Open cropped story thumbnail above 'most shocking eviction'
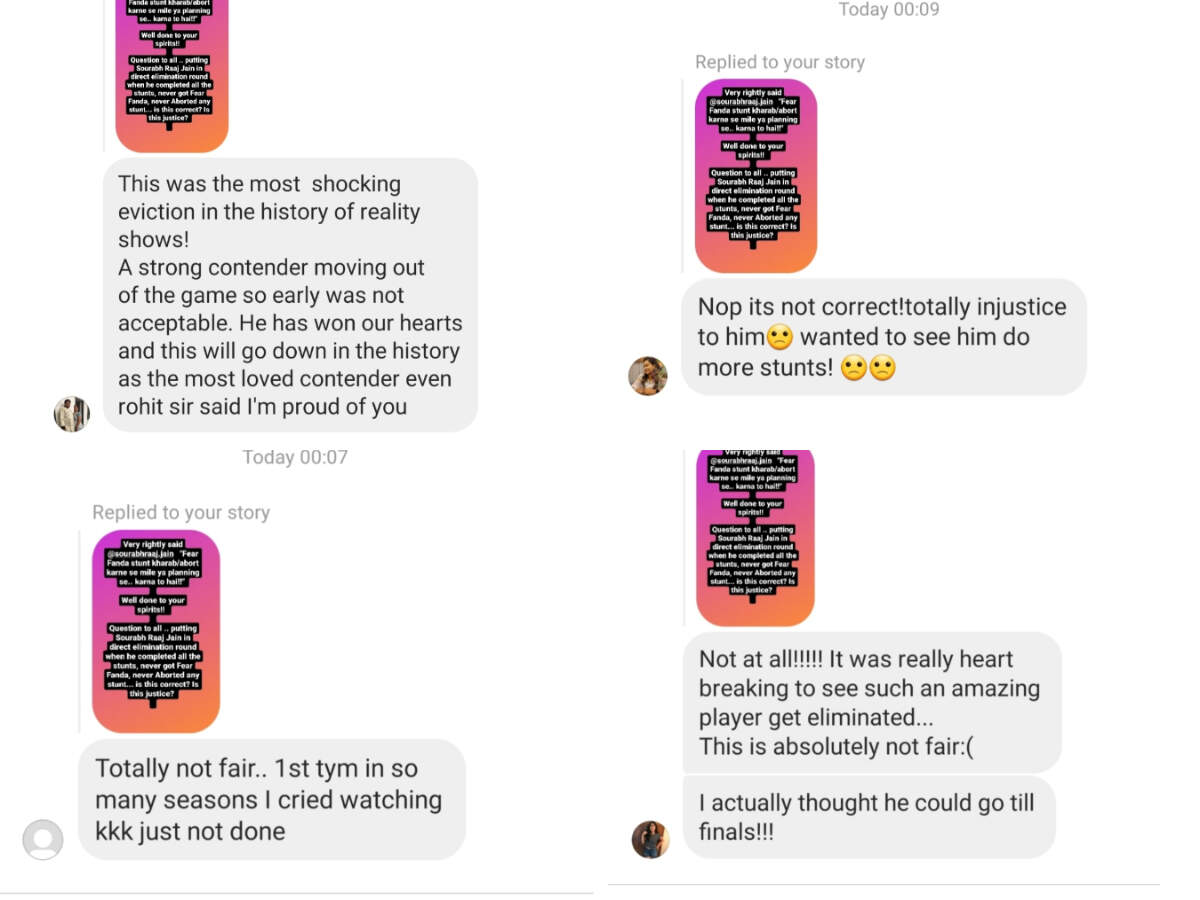Image resolution: width=1200 pixels, height=900 pixels. pos(172,75)
